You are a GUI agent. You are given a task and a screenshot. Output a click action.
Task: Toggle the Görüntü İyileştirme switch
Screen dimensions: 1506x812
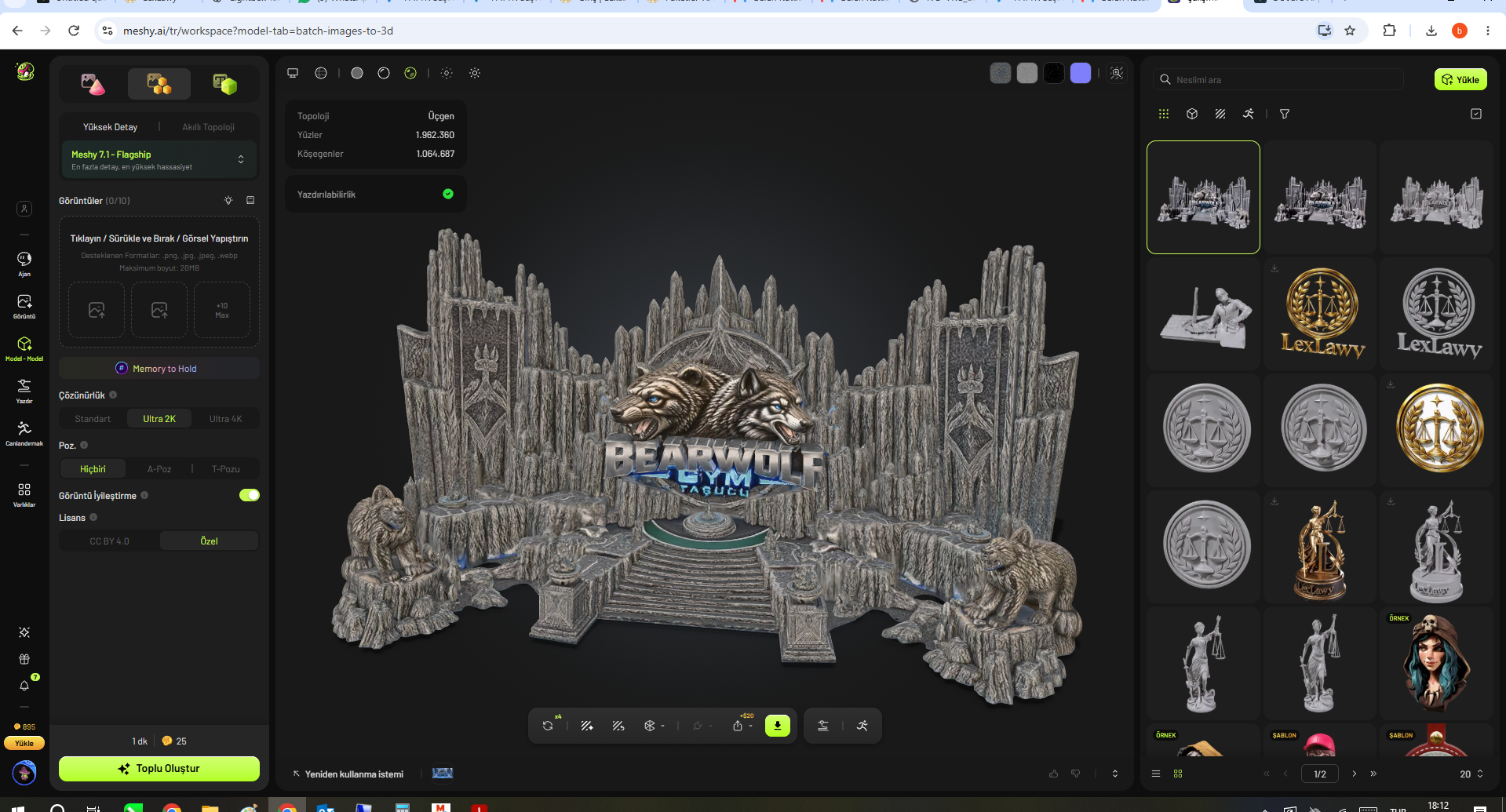click(x=250, y=495)
